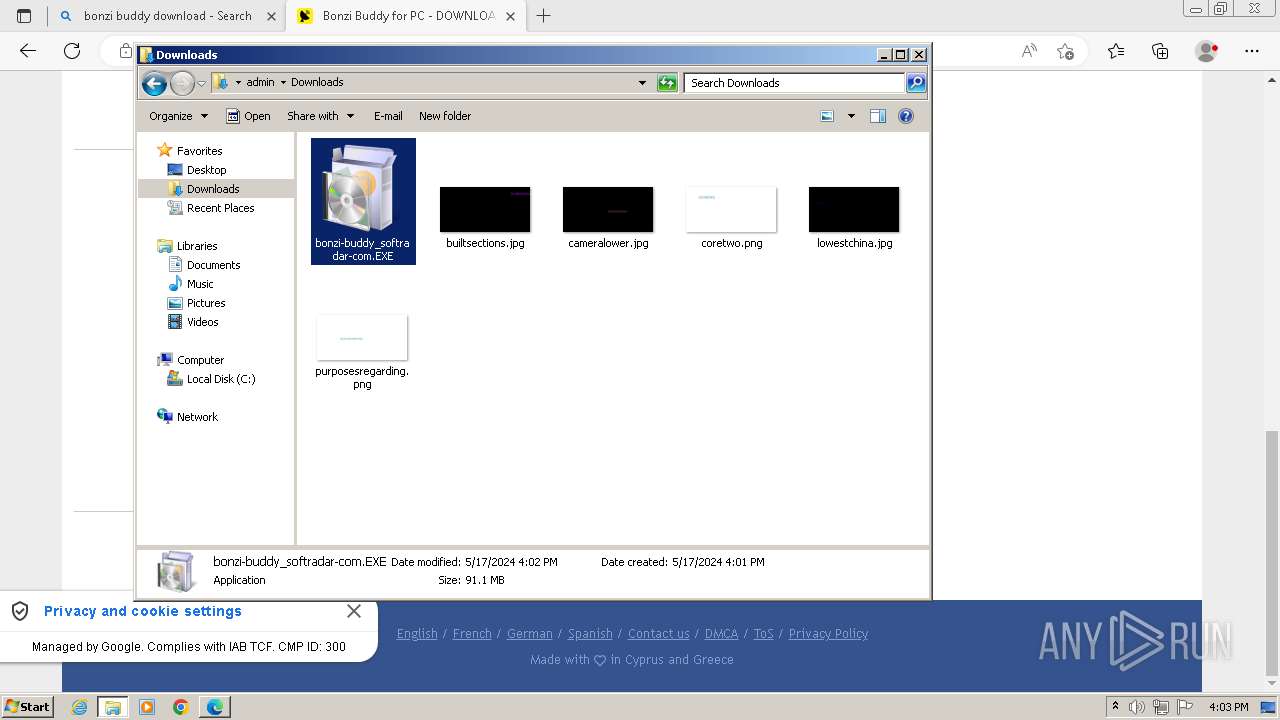Click the Change your view icon
Image resolution: width=1280 pixels, height=720 pixels.
pos(827,116)
